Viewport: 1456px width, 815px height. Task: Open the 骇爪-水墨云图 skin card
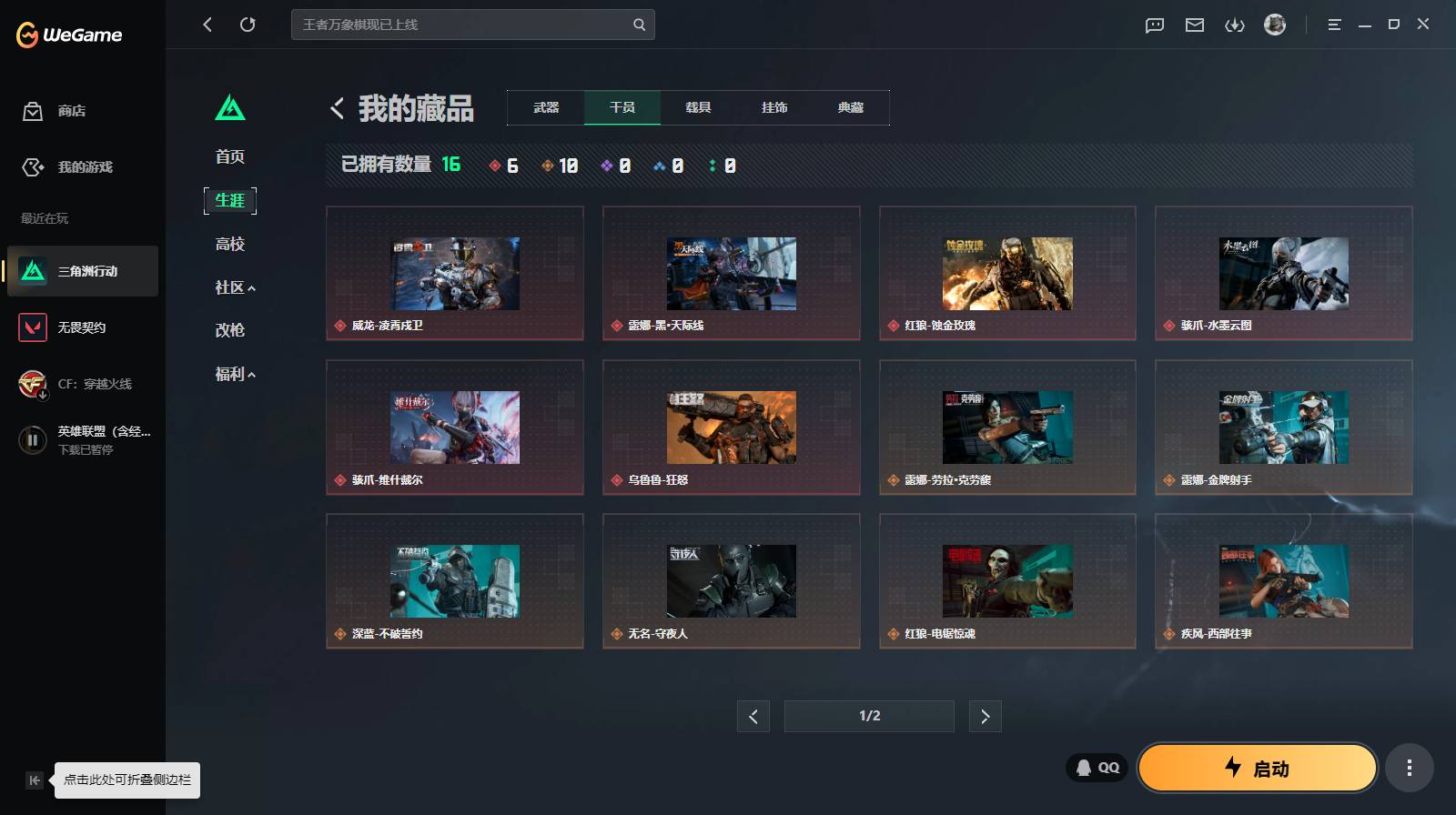(1284, 273)
